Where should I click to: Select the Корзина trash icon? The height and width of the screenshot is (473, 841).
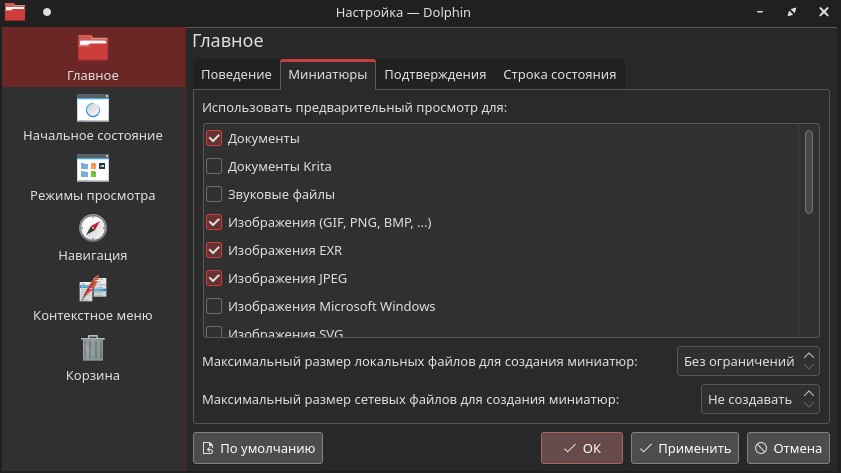(x=93, y=348)
